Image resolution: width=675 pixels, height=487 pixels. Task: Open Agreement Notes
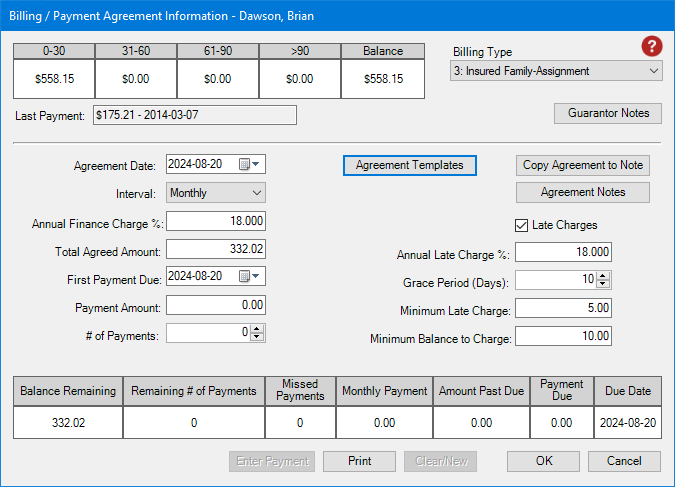(x=583, y=192)
